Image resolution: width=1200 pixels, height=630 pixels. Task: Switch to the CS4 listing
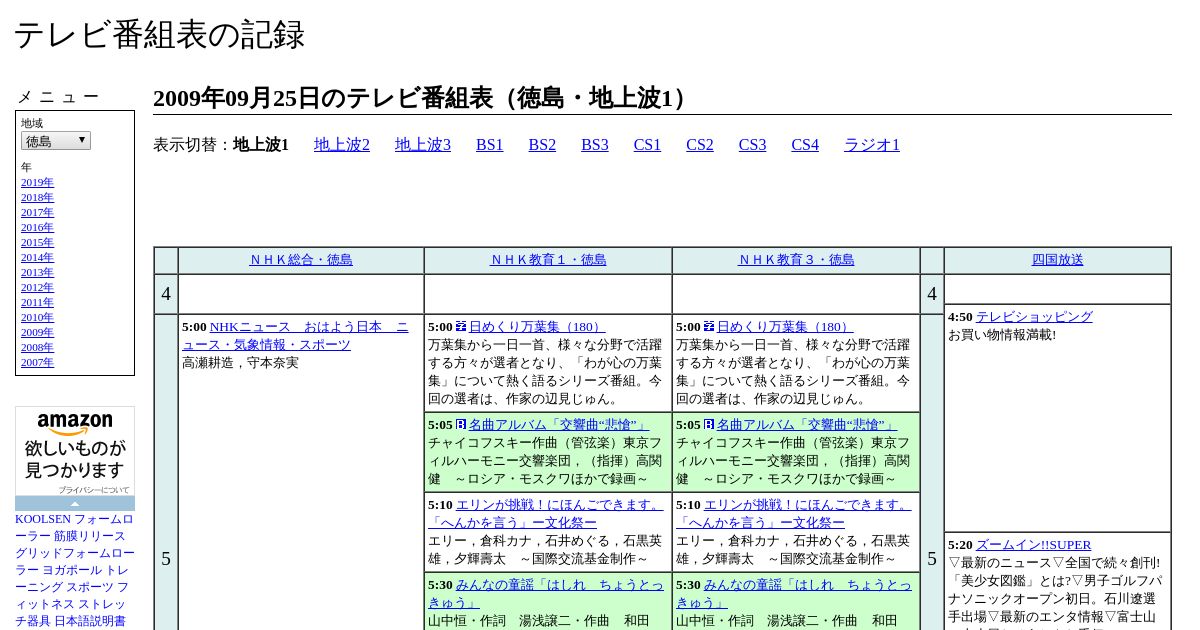[805, 145]
